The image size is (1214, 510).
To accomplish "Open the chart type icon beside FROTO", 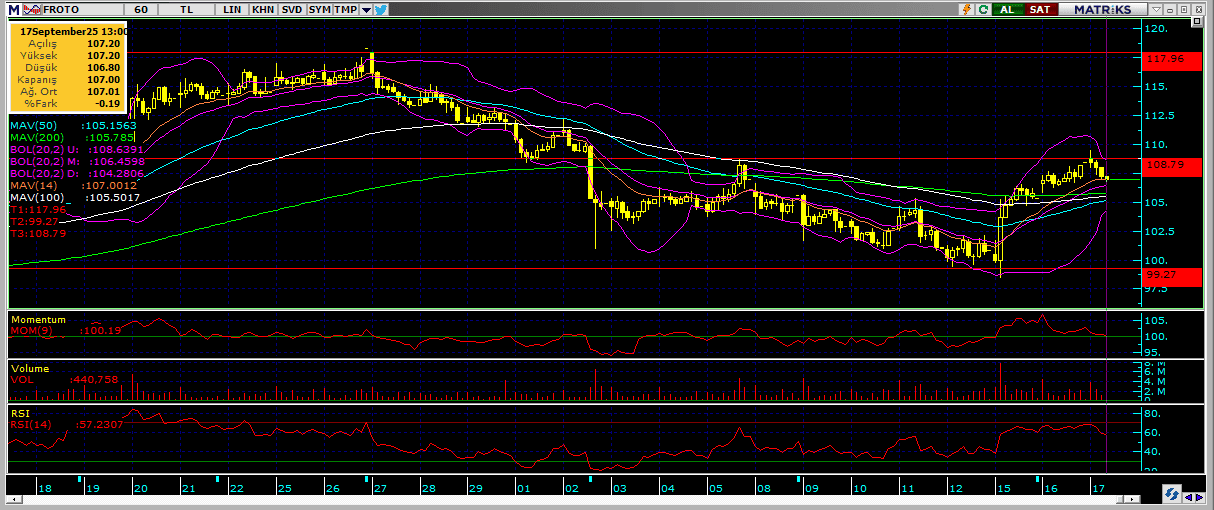I will pos(31,9).
